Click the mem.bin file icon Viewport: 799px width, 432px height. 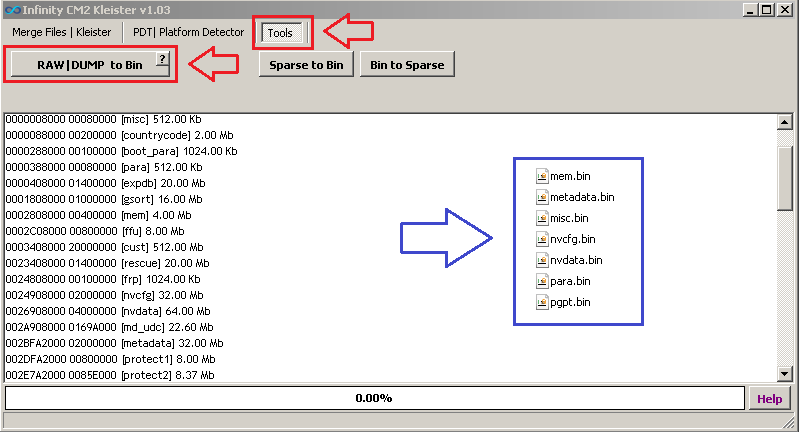(x=542, y=176)
